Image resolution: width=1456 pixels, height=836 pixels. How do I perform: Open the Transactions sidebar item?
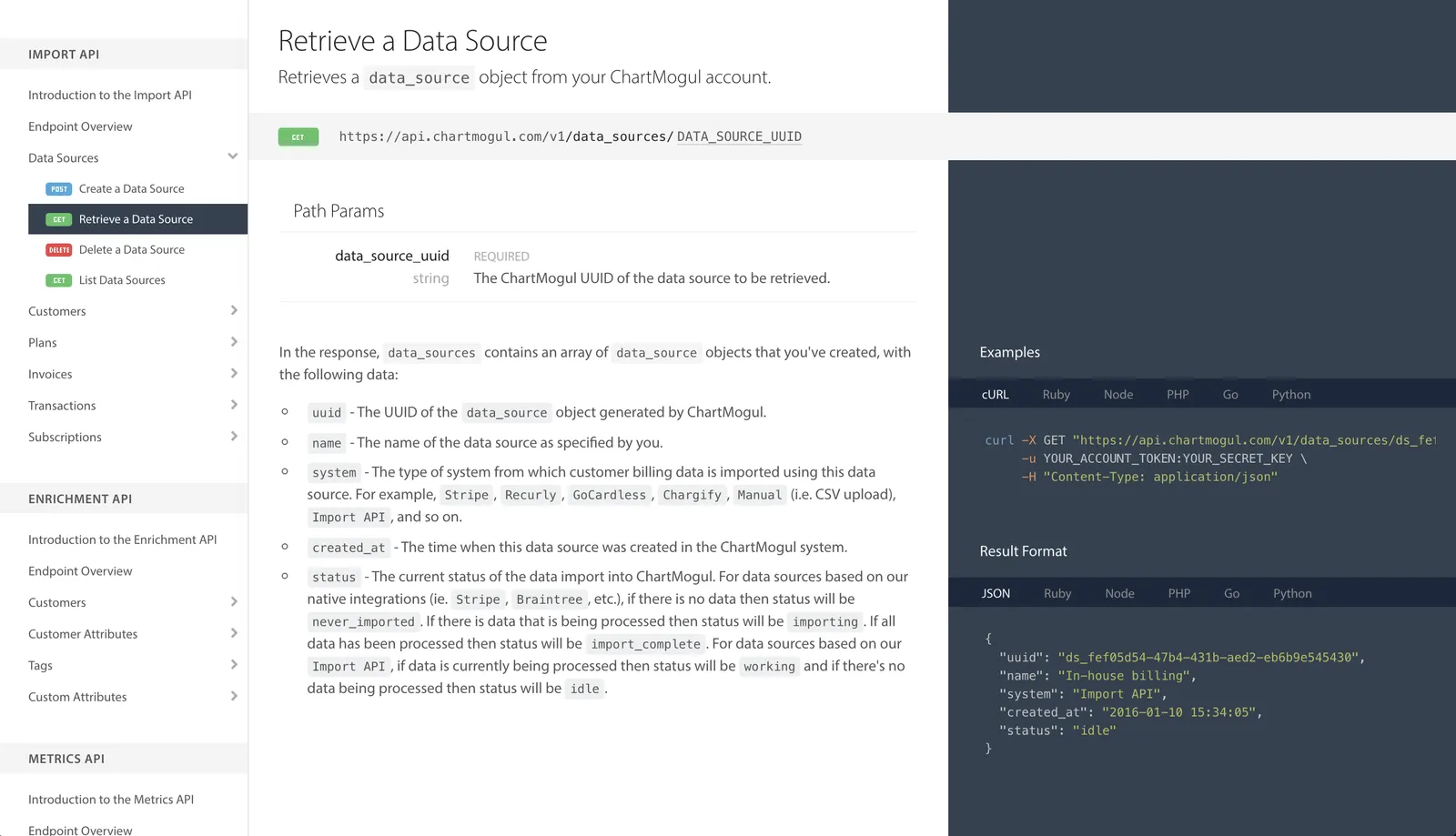tap(62, 406)
